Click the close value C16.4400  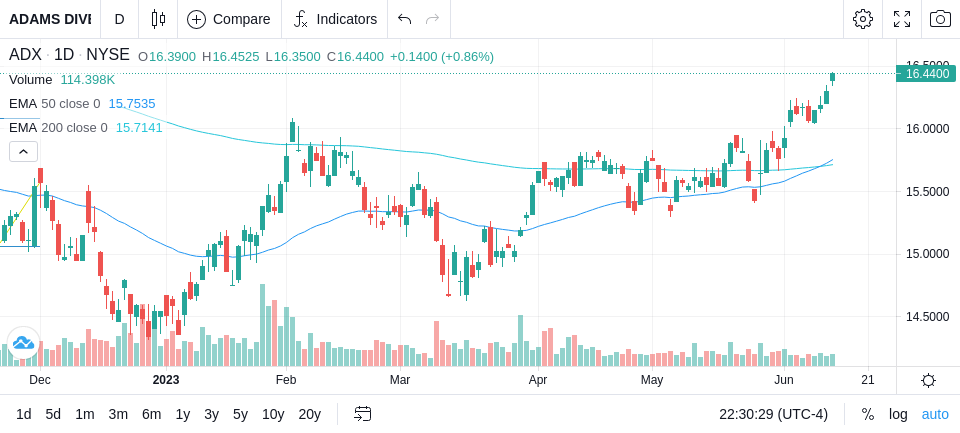pos(355,57)
